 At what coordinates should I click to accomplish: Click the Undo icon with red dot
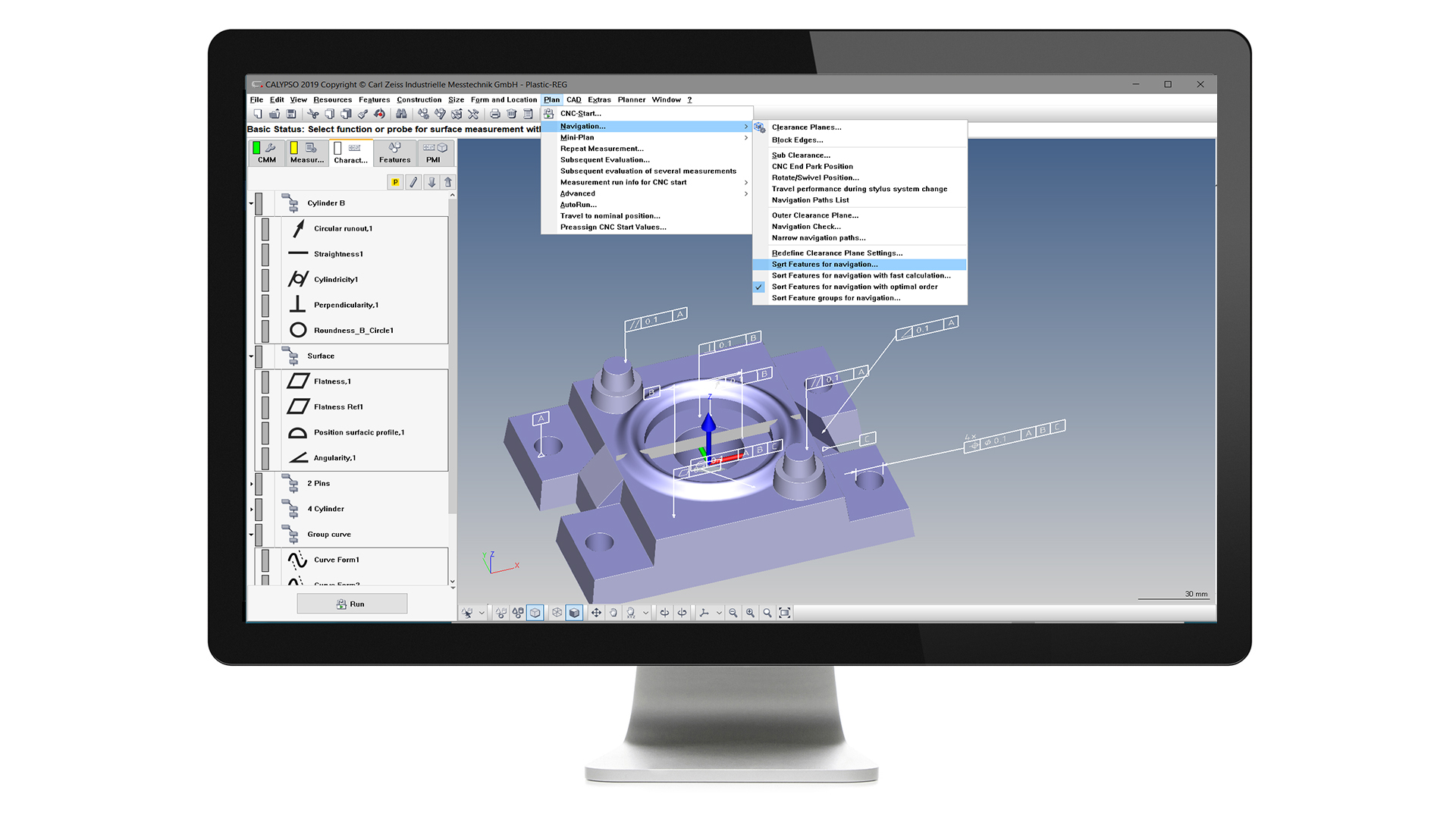[x=380, y=114]
